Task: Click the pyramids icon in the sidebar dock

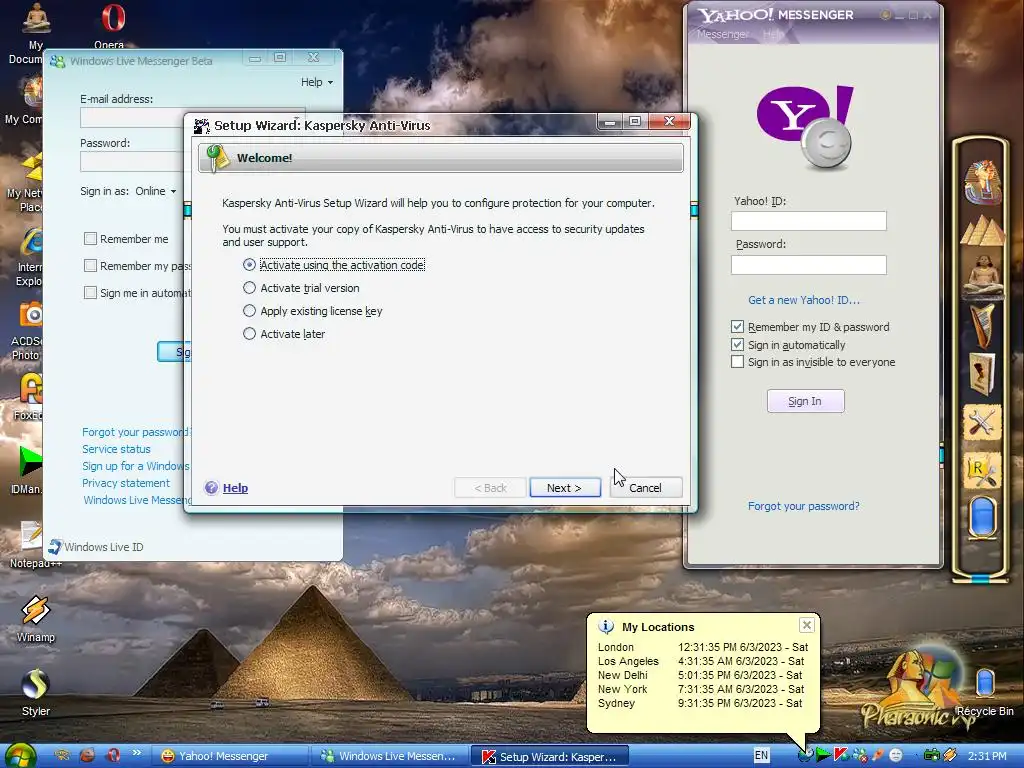Action: (982, 232)
